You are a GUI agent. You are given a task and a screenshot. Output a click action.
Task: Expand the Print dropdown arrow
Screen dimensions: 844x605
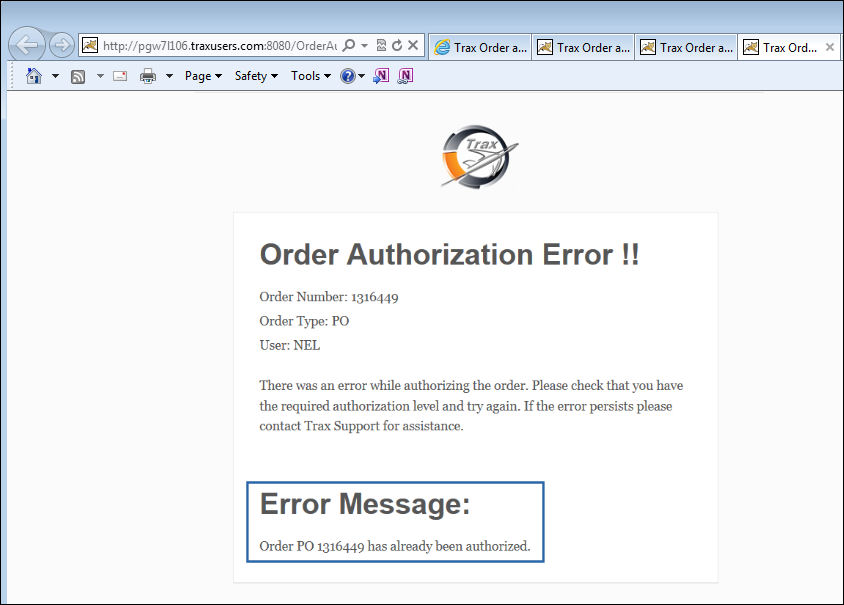[169, 76]
